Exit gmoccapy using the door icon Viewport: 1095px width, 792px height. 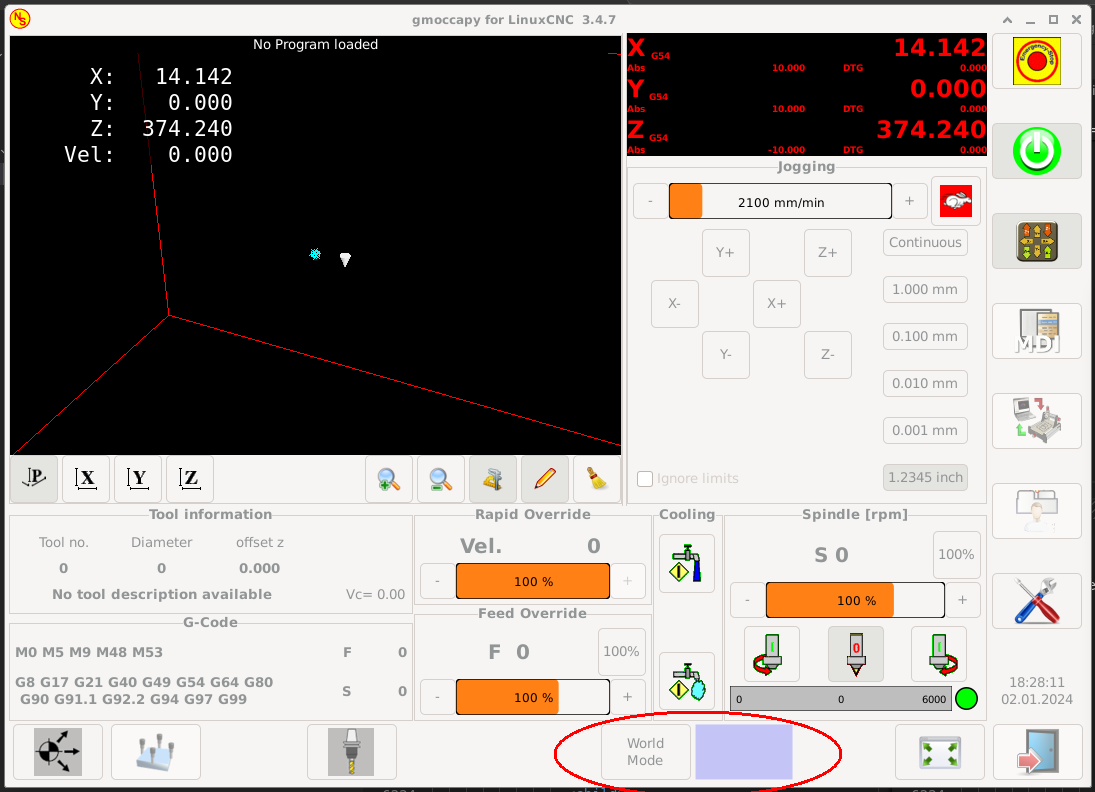[1038, 751]
